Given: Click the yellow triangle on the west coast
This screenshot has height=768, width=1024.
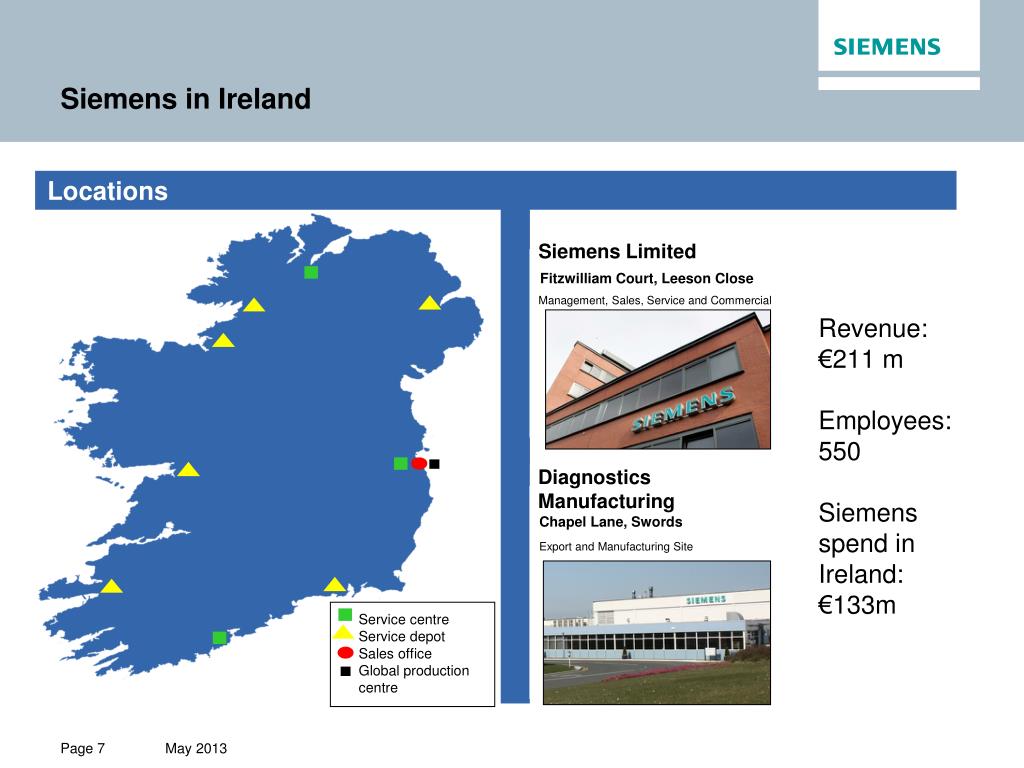Looking at the screenshot, I should [188, 470].
